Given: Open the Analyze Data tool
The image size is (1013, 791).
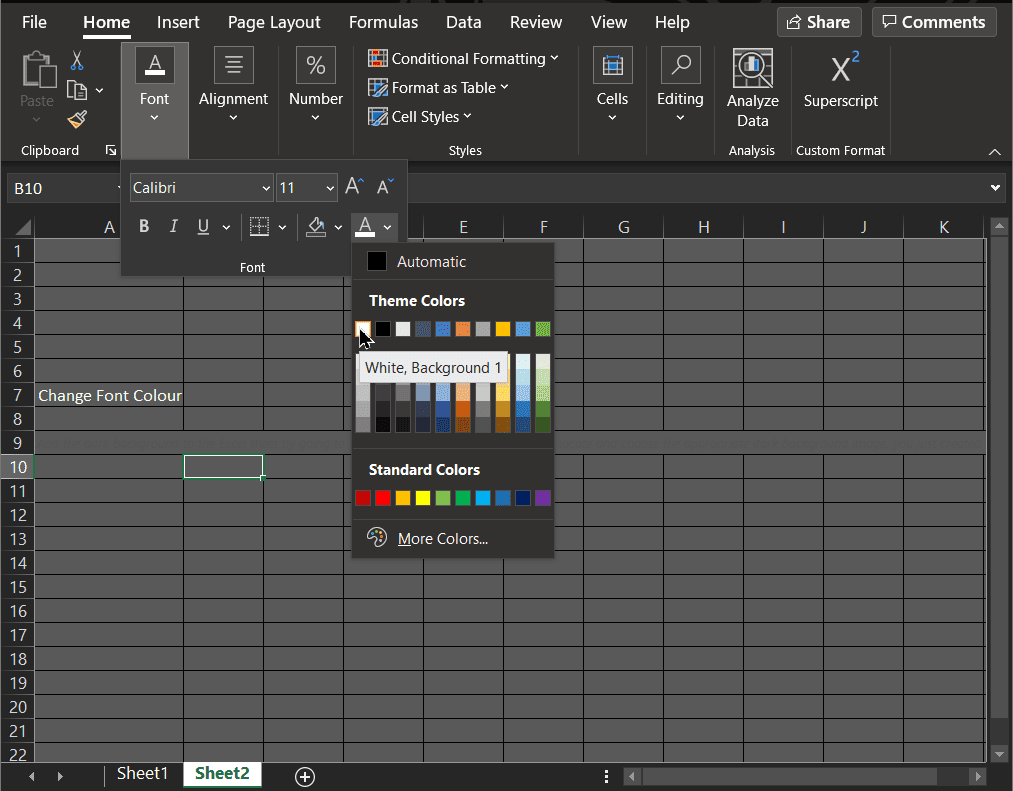Looking at the screenshot, I should [752, 90].
